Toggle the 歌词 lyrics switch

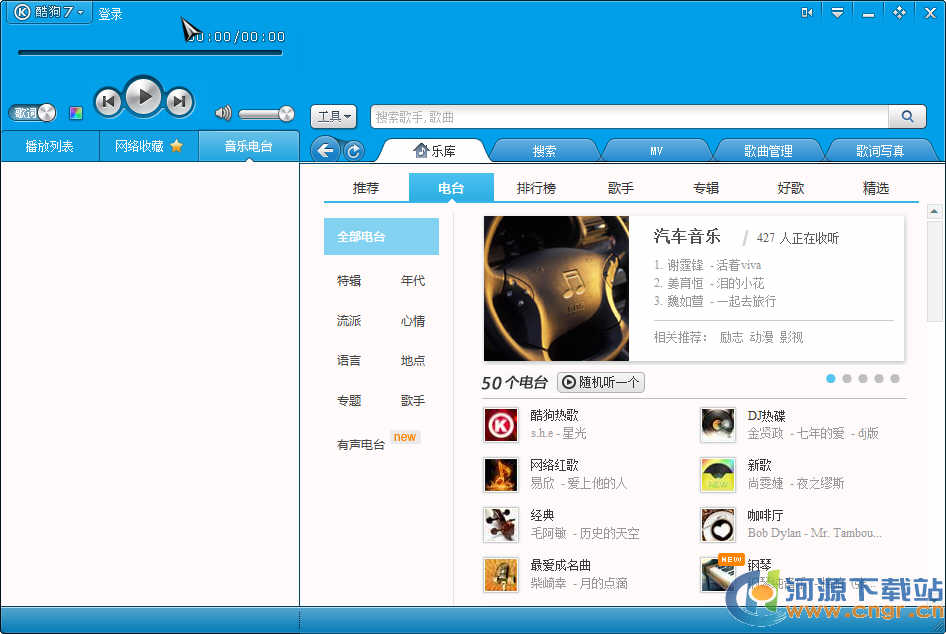[33, 113]
